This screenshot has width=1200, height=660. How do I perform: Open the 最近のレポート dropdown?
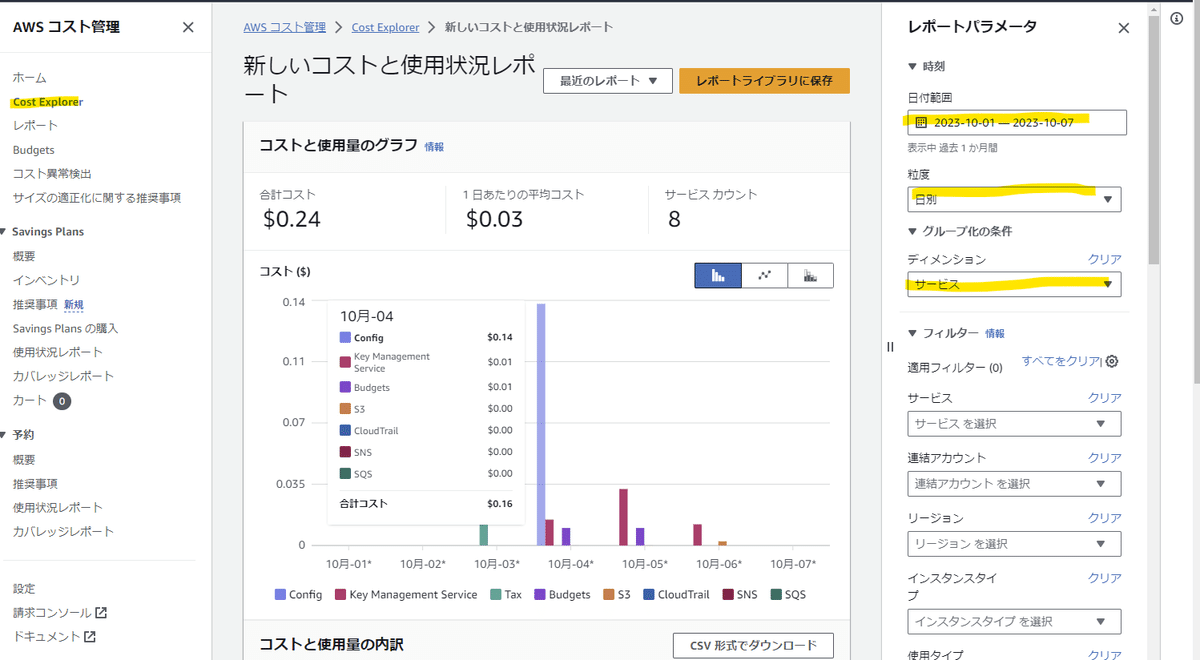click(607, 81)
